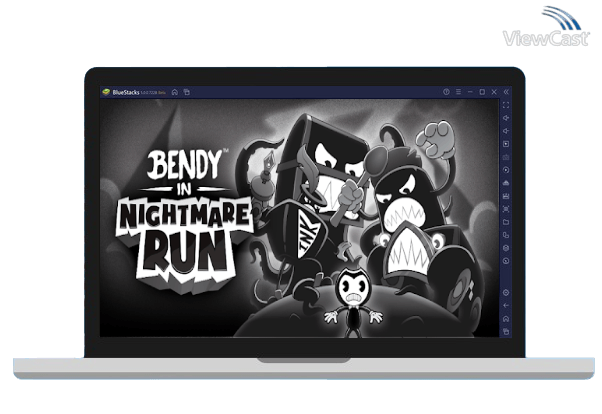Click the BlueStacks title text
The height and width of the screenshot is (414, 602).
click(126, 92)
